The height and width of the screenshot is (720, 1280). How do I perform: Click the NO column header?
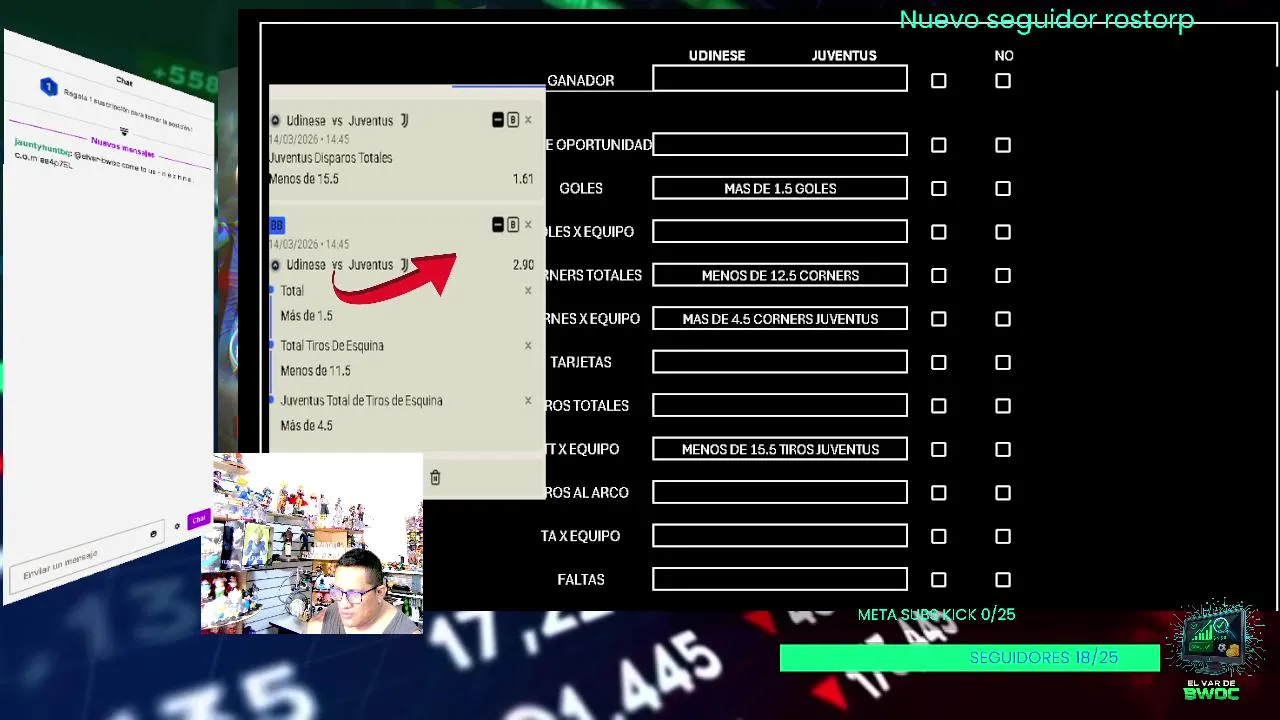(1004, 56)
